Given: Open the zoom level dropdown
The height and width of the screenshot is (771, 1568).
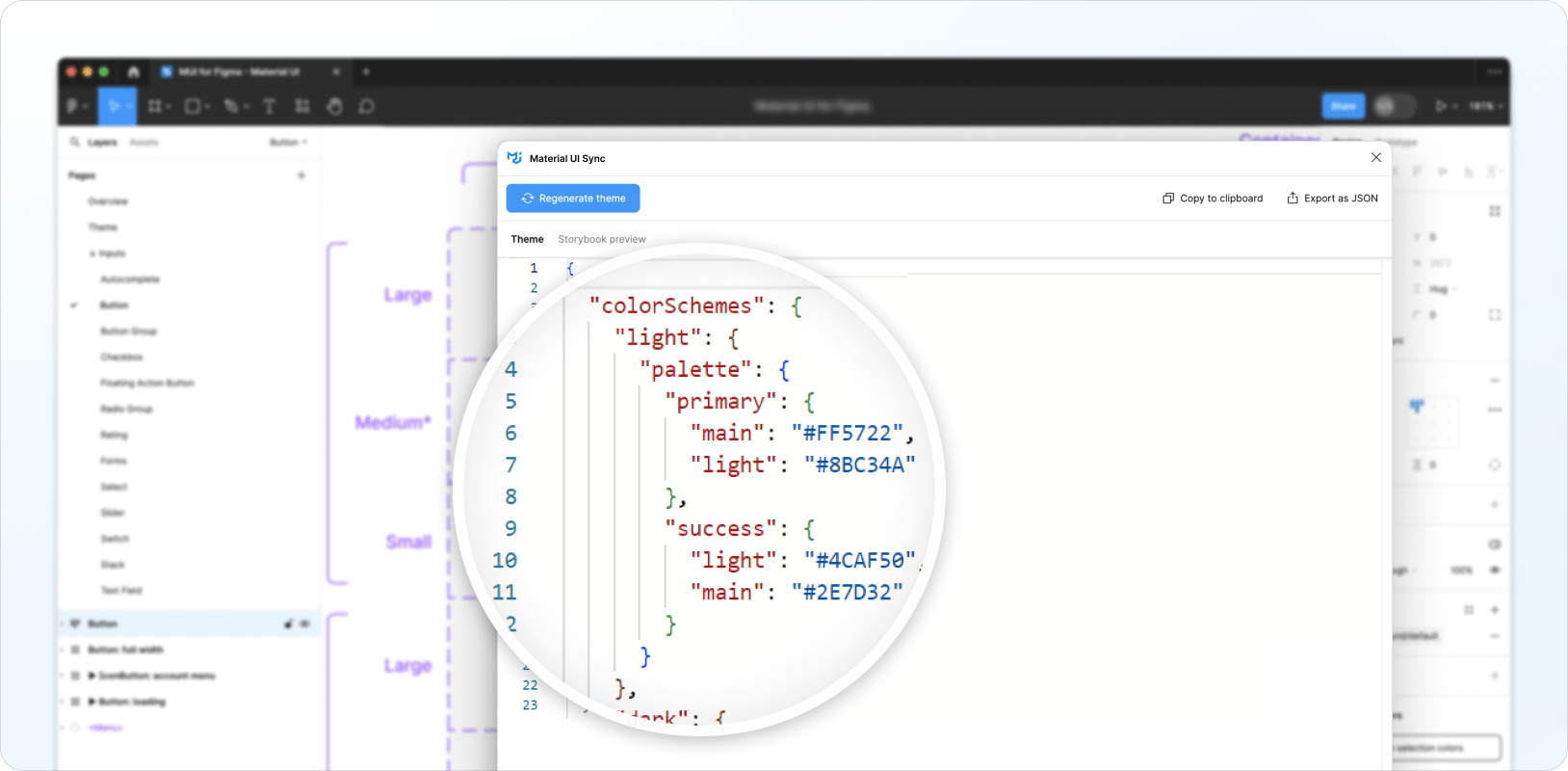Looking at the screenshot, I should pyautogui.click(x=1486, y=106).
